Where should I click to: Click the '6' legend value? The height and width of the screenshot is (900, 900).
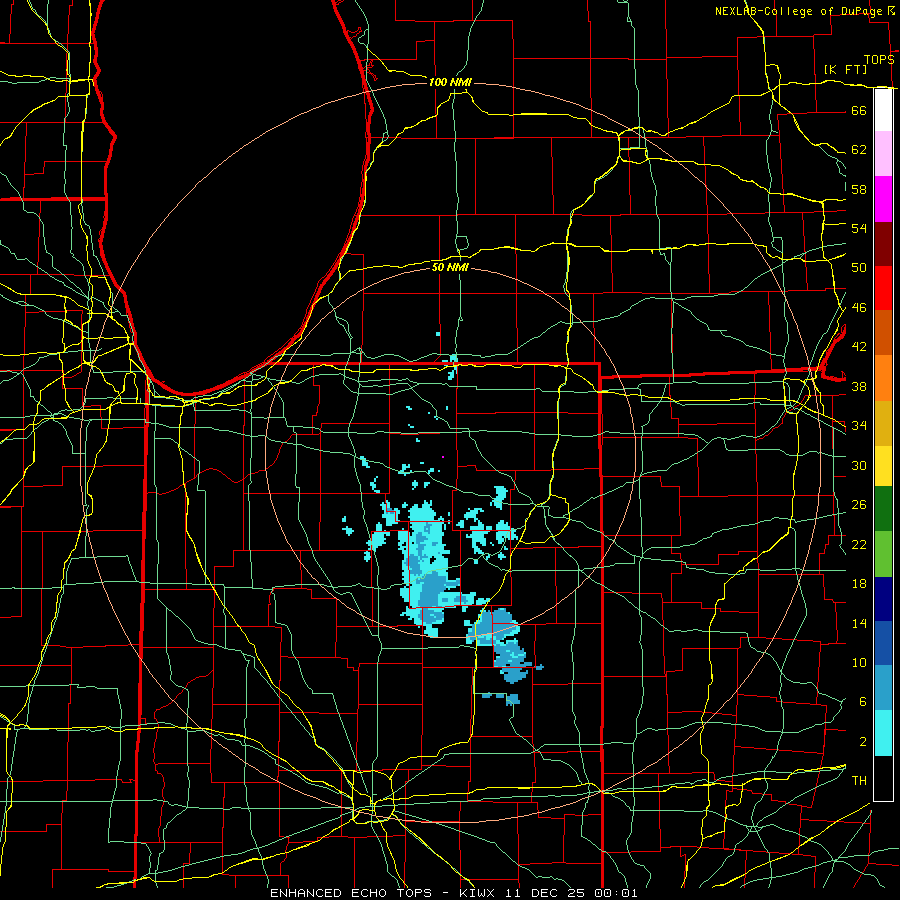pos(862,702)
